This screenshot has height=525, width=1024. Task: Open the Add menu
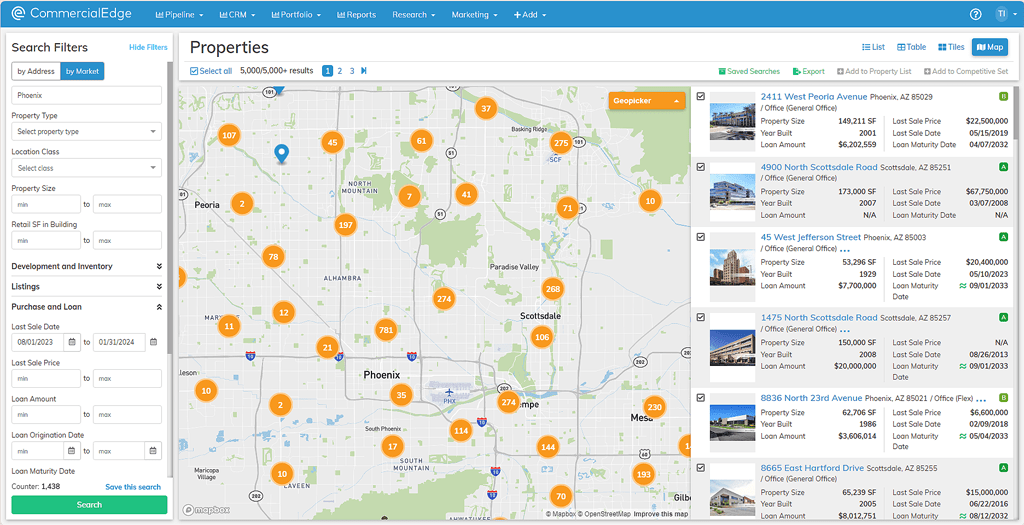(530, 14)
